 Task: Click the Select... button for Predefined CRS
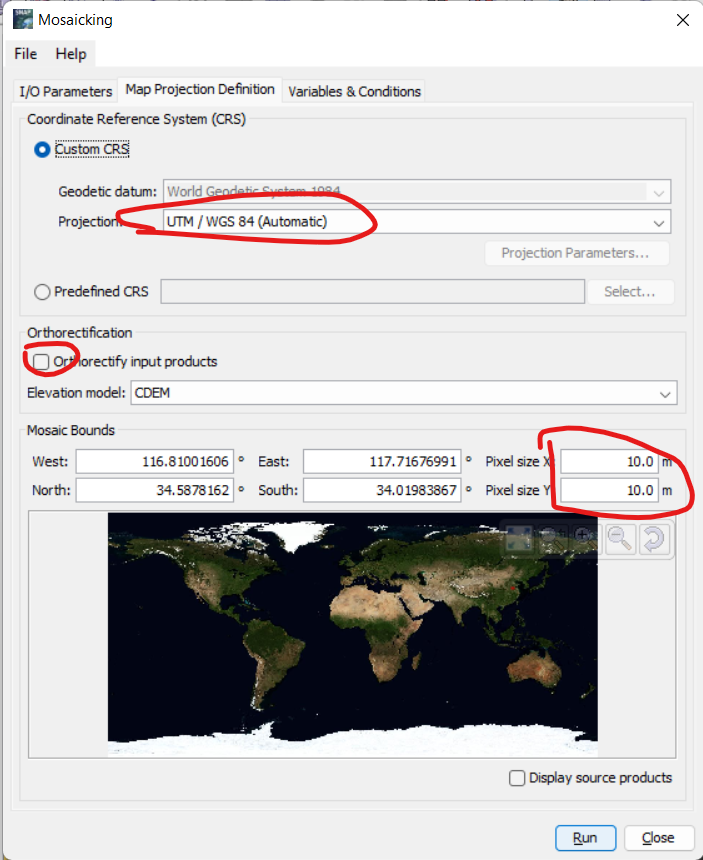point(630,292)
